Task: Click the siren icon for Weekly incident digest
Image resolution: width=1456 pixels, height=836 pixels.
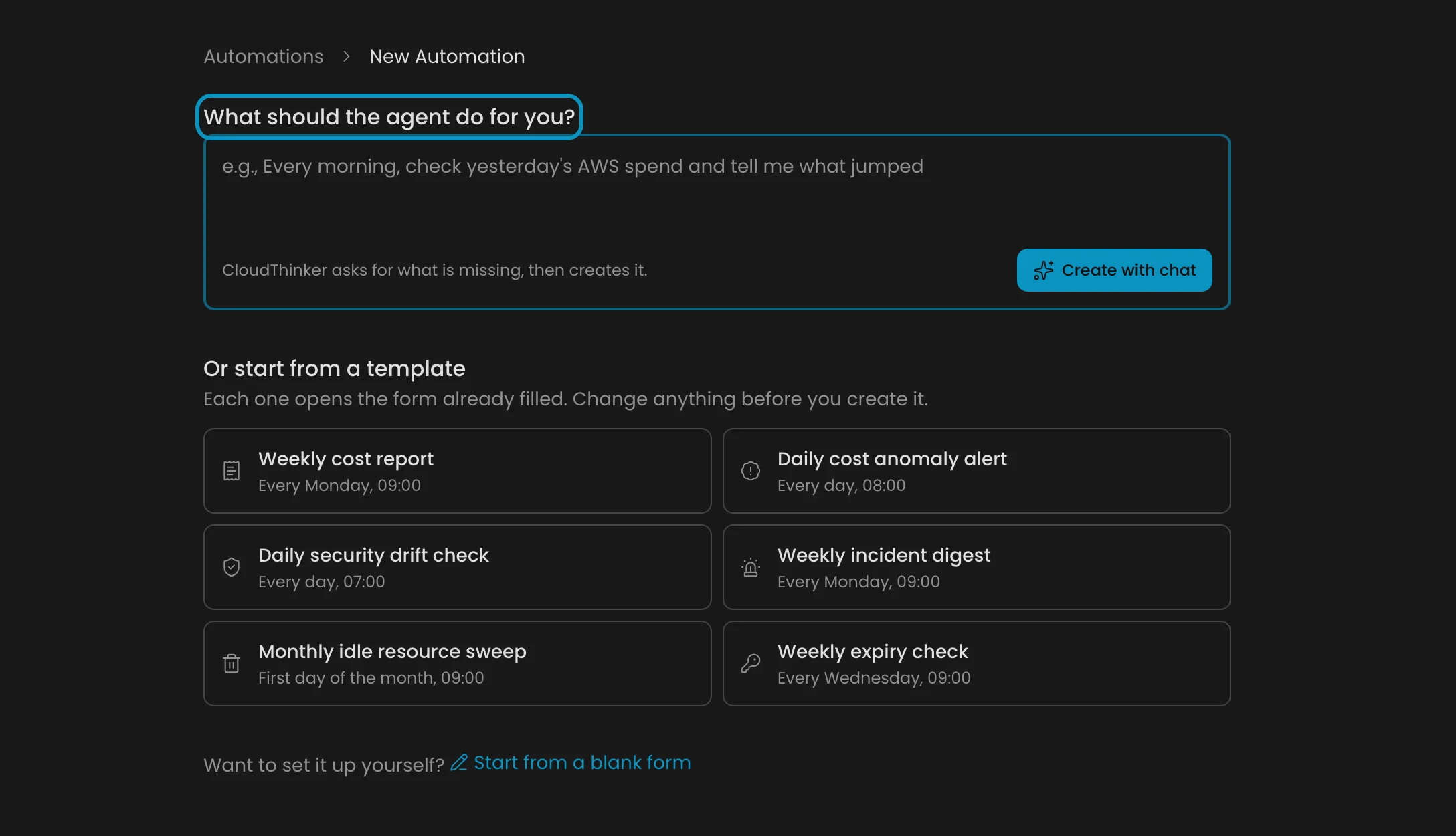Action: [x=751, y=567]
